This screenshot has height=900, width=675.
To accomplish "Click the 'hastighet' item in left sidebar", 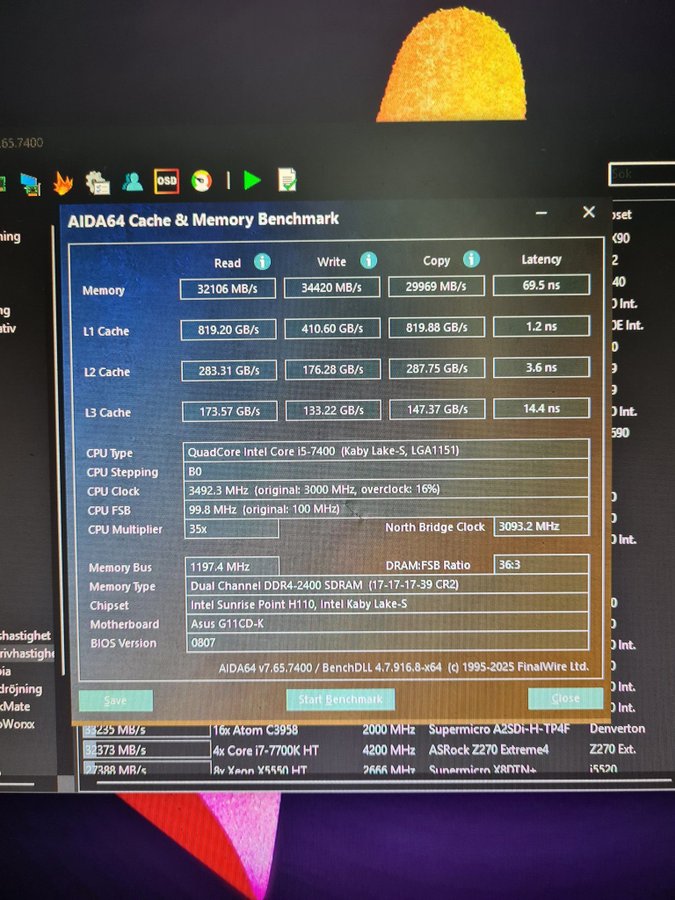I will [x=25, y=635].
